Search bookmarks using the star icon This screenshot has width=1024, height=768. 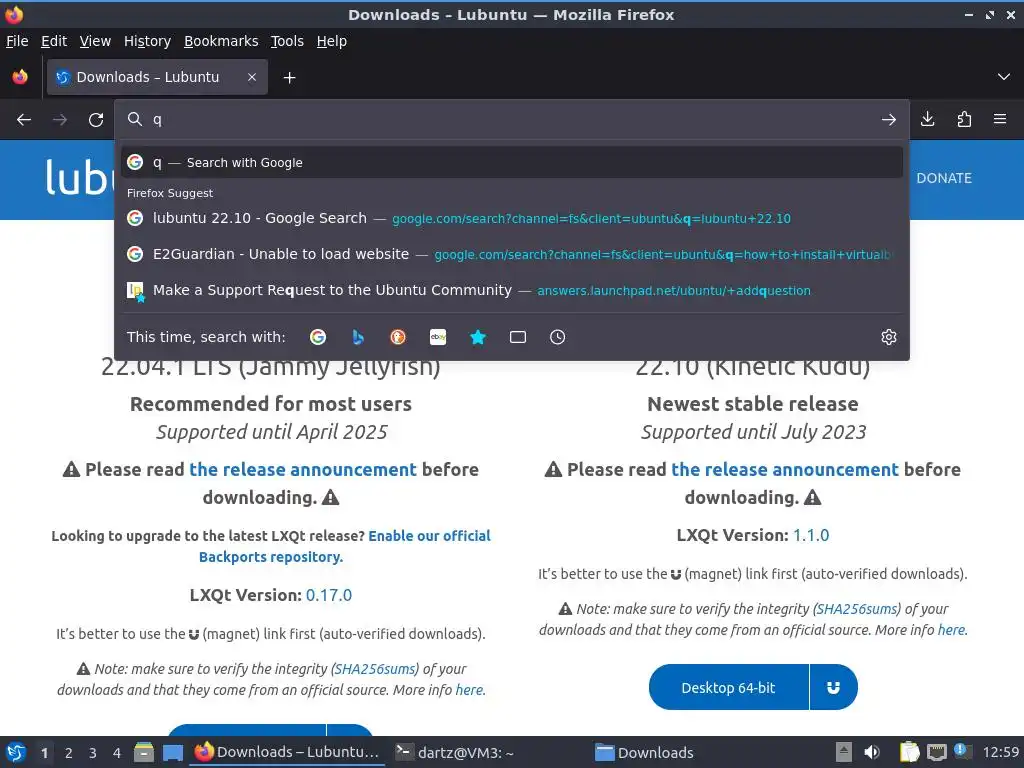[478, 337]
